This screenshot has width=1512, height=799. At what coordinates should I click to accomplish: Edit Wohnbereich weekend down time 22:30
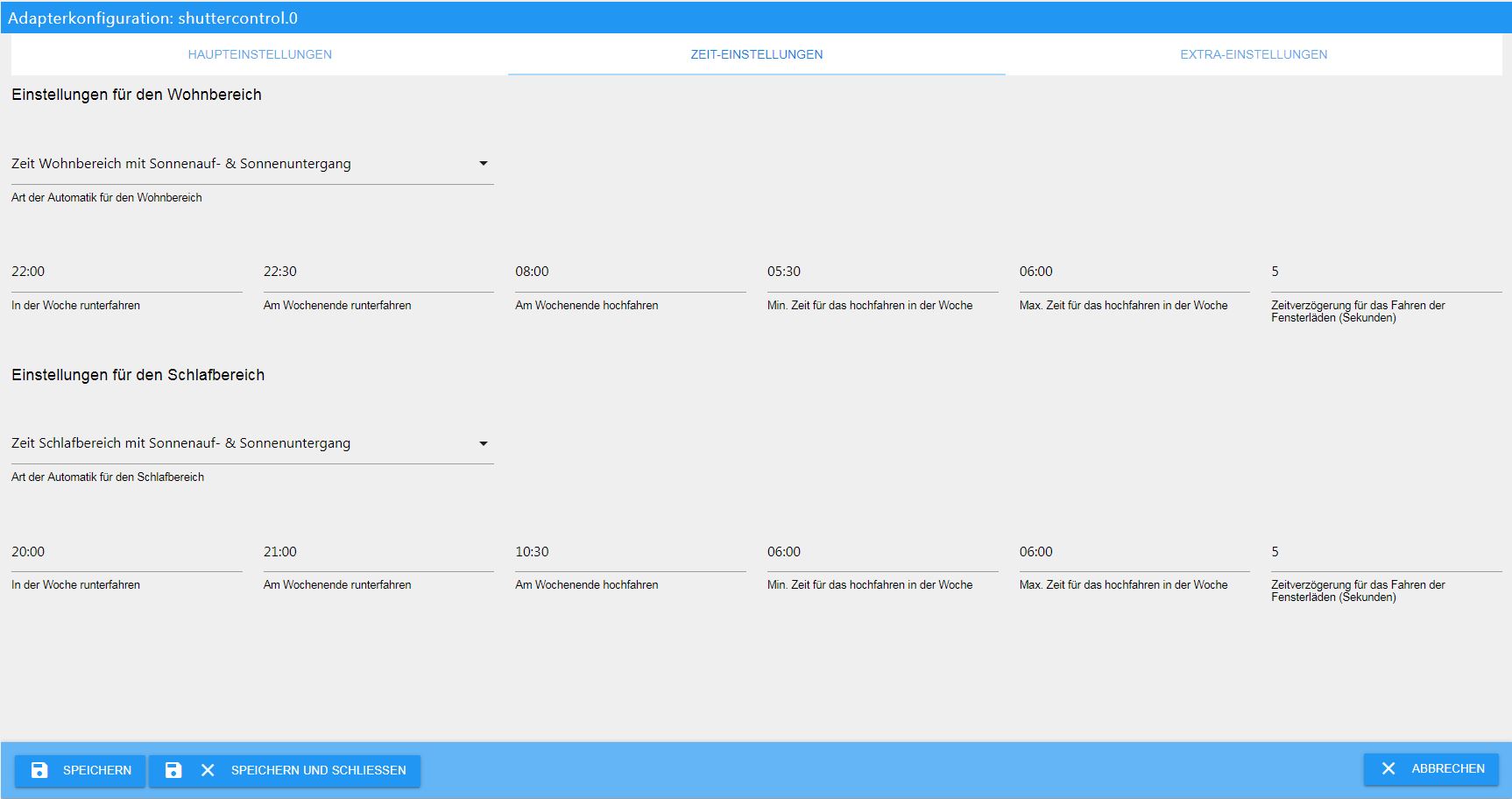click(x=378, y=272)
